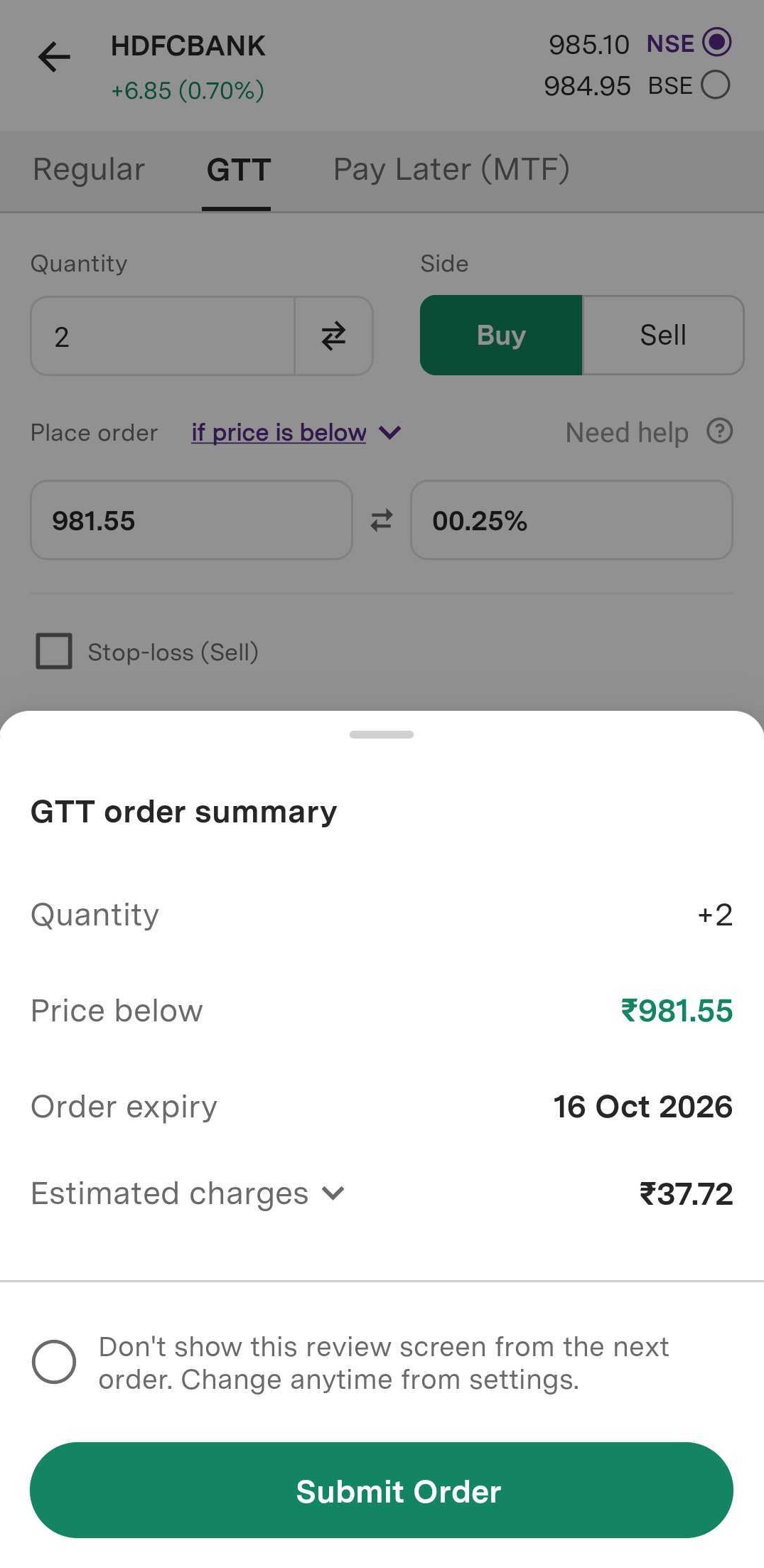Select the NSE exchange radio button
Screen dimensions: 764x1568
click(716, 43)
